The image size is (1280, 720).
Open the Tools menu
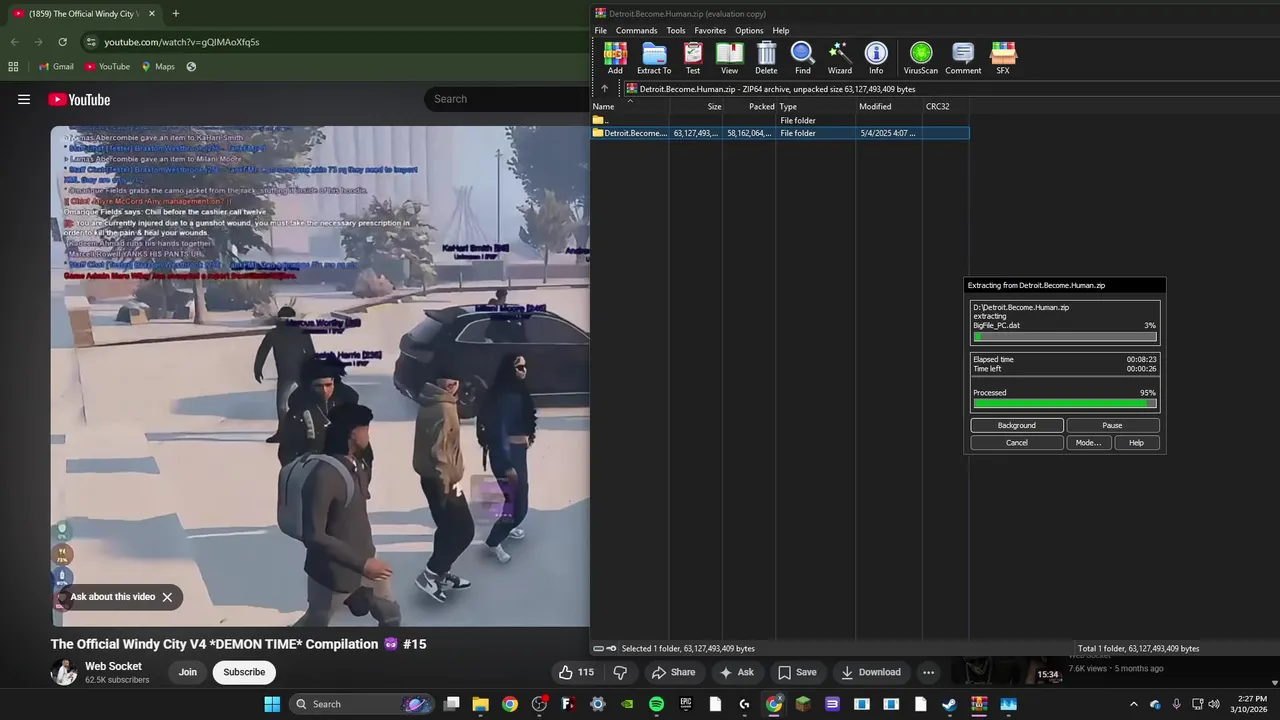pyautogui.click(x=676, y=30)
